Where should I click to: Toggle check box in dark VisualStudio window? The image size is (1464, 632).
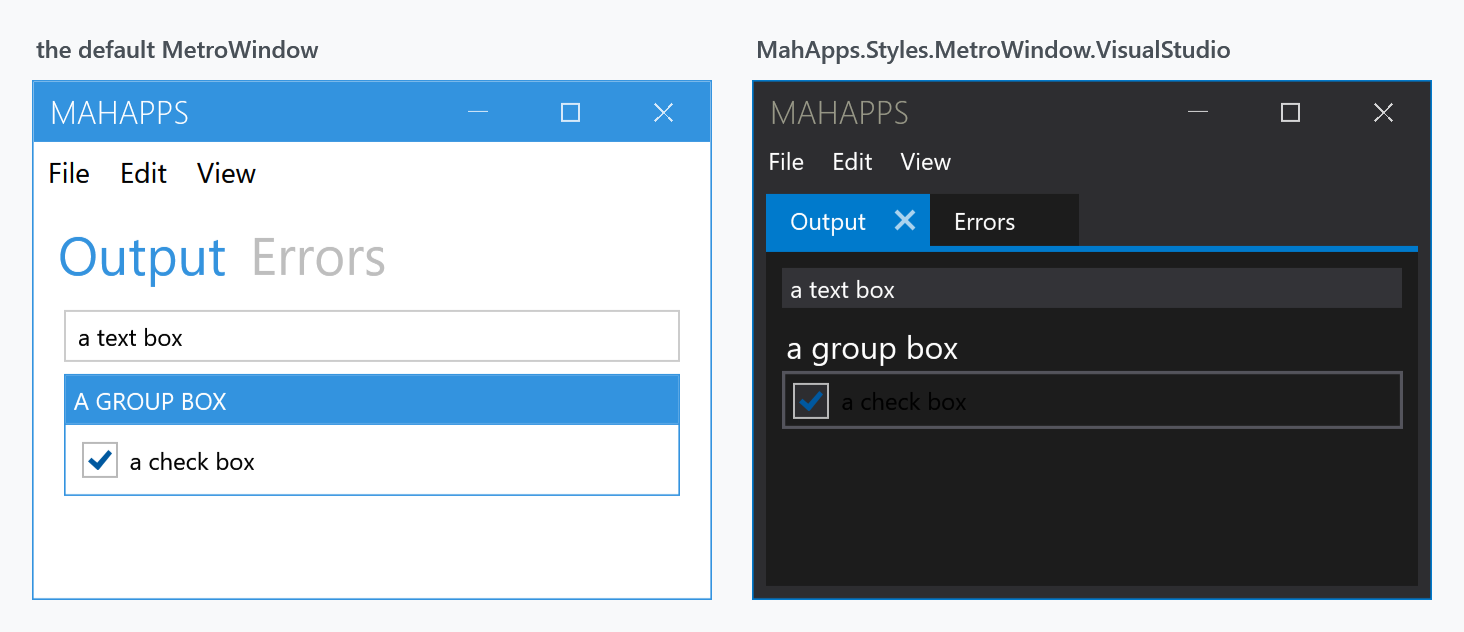[811, 401]
